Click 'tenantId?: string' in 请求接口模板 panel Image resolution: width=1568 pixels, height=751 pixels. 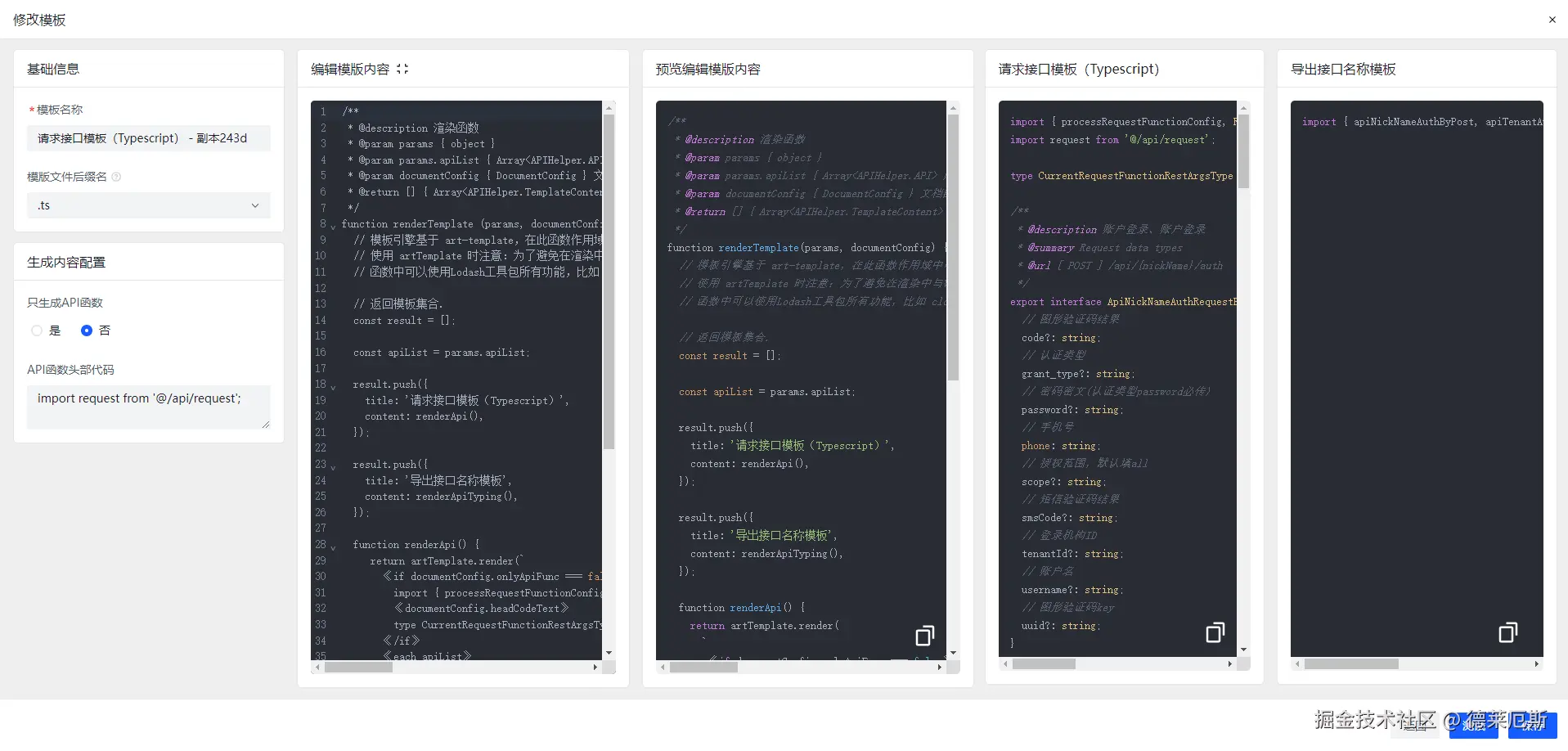click(1072, 554)
